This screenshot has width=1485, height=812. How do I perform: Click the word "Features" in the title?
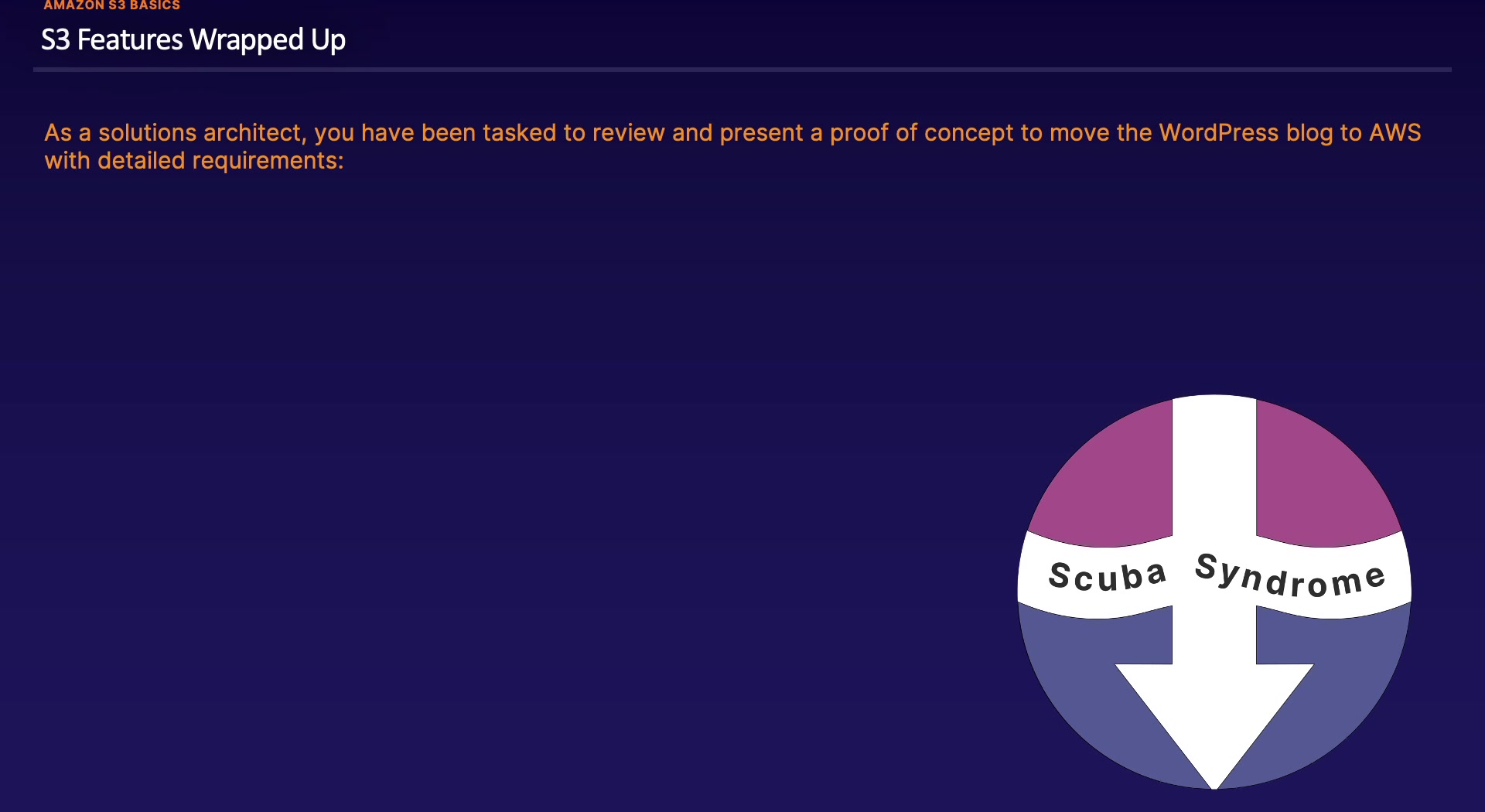[130, 39]
